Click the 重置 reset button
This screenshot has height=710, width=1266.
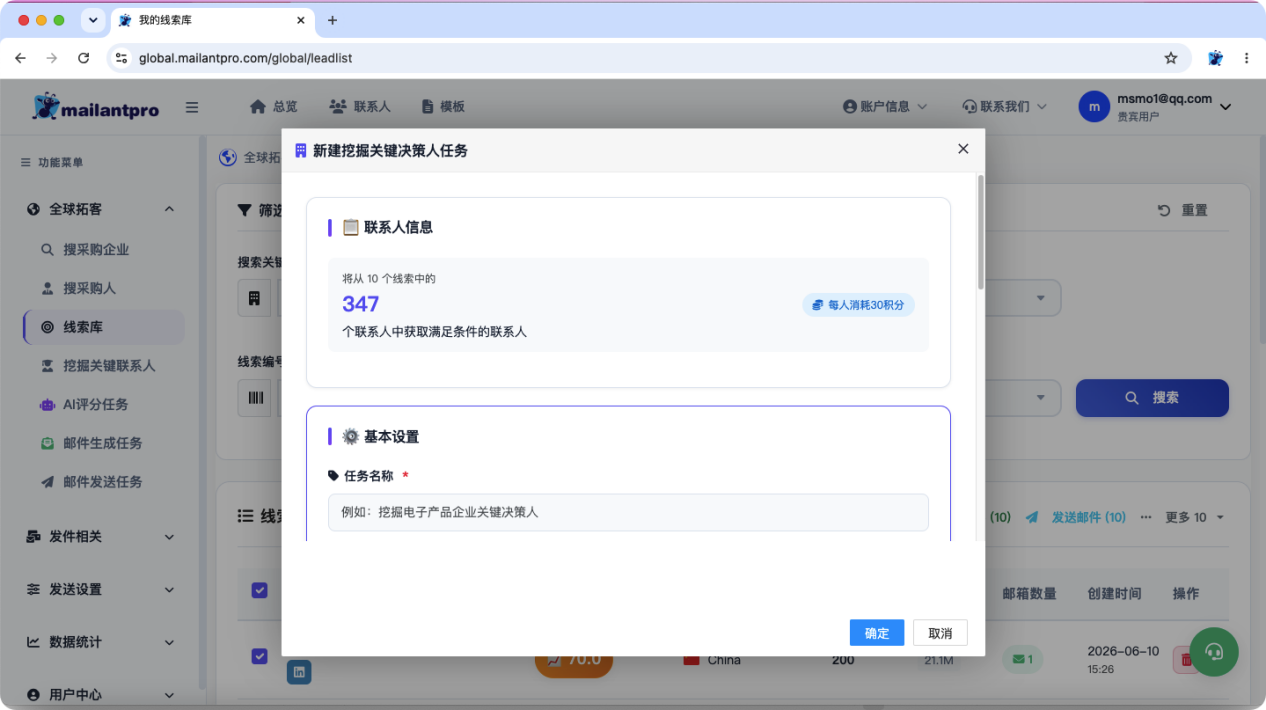click(1183, 210)
